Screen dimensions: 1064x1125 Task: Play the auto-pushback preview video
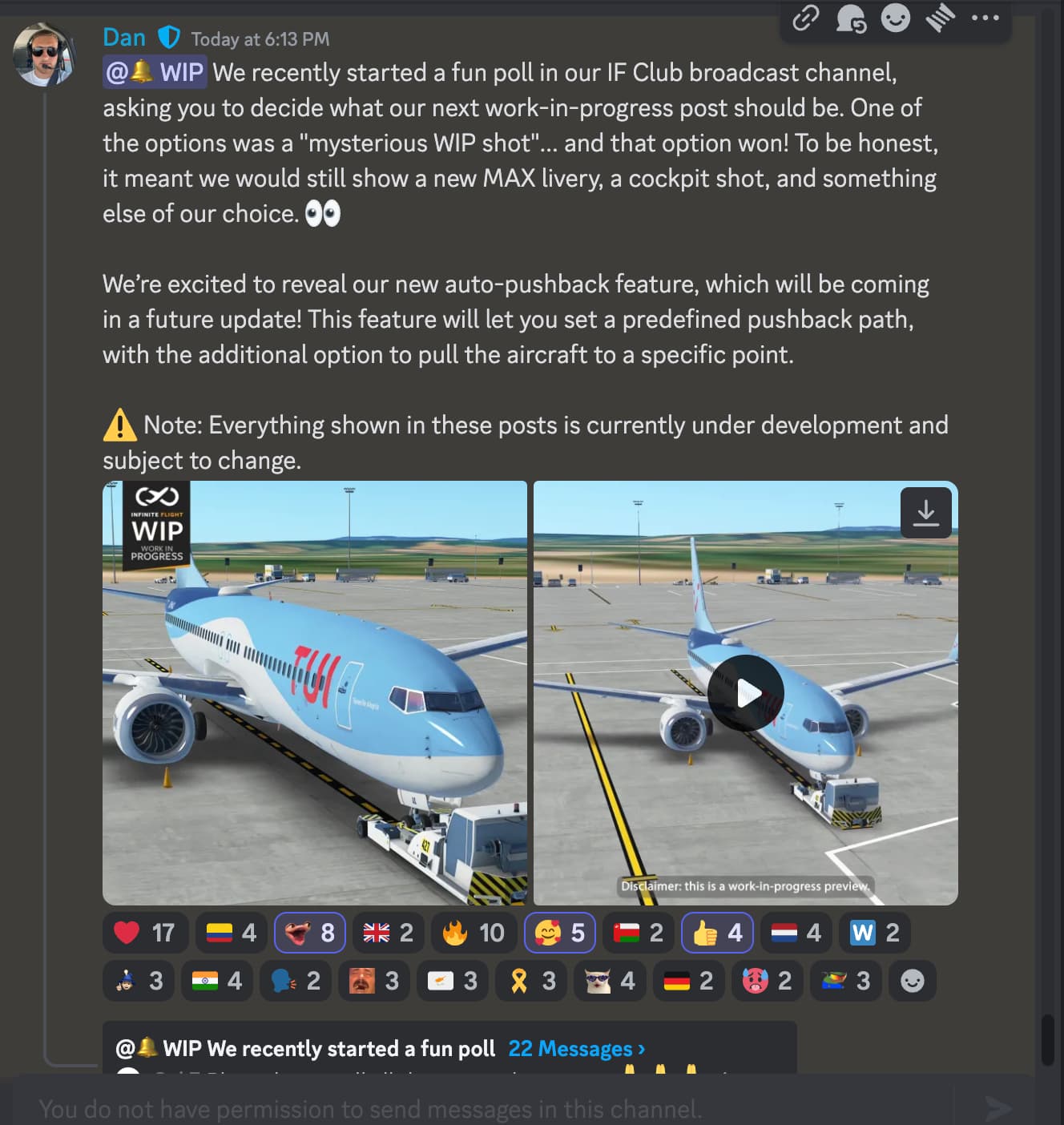click(x=745, y=693)
